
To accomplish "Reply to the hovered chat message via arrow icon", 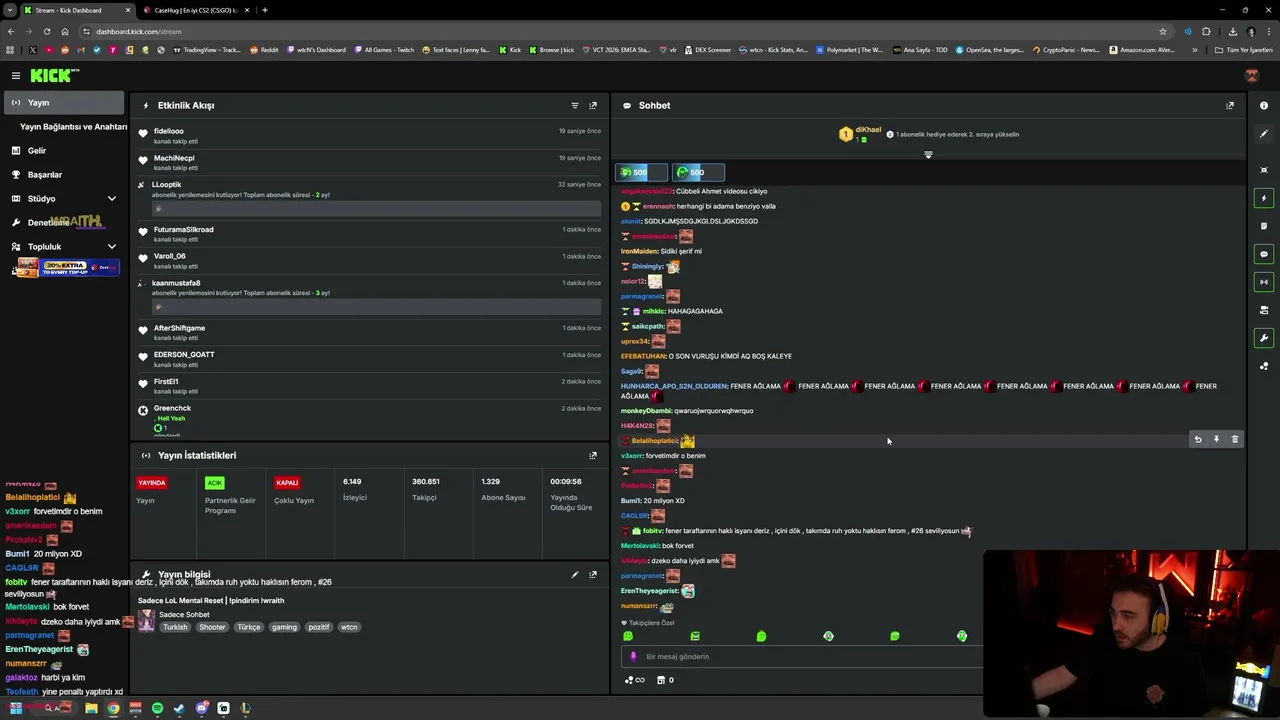I will point(1198,439).
